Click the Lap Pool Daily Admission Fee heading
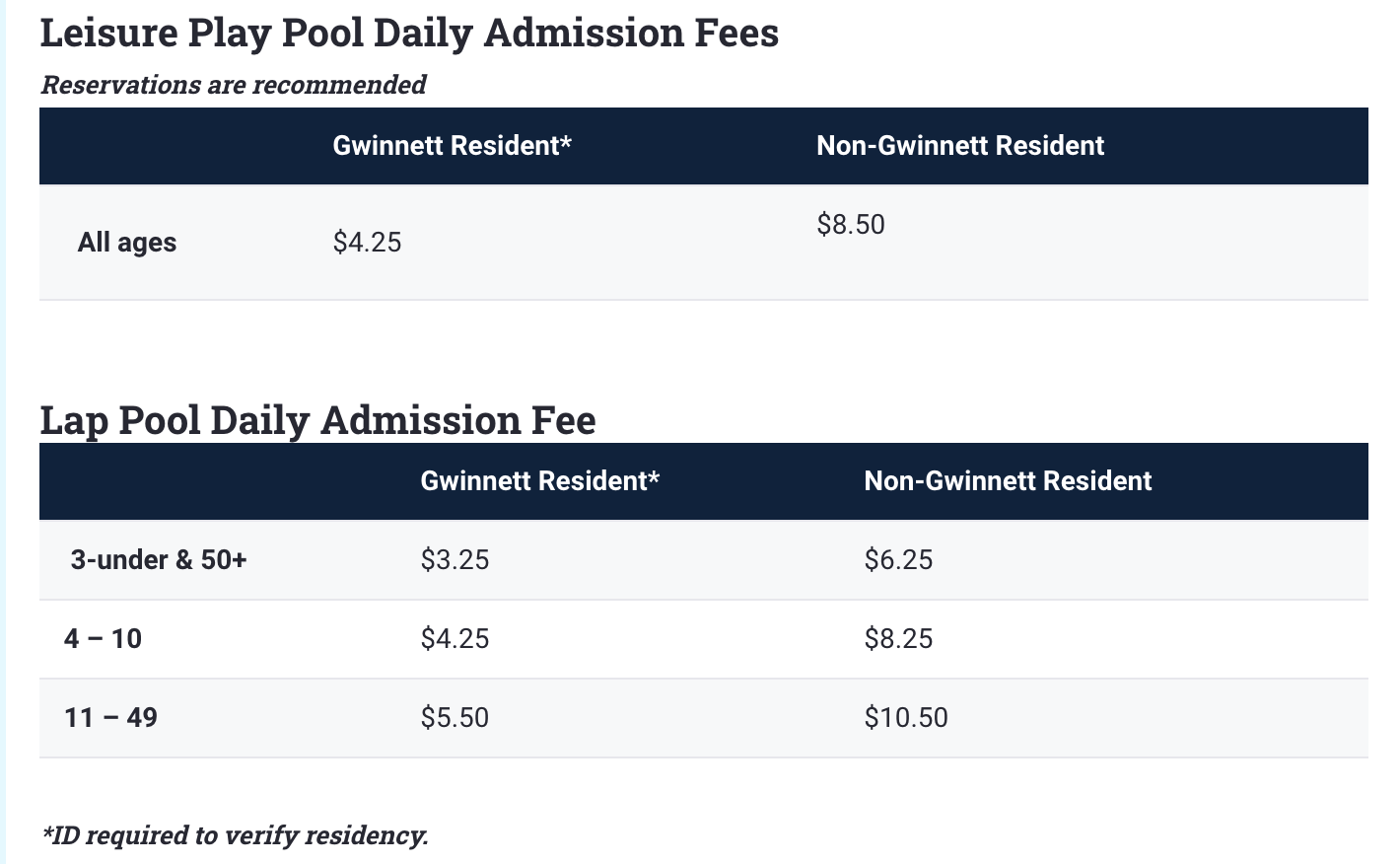The width and height of the screenshot is (1400, 864). 317,420
